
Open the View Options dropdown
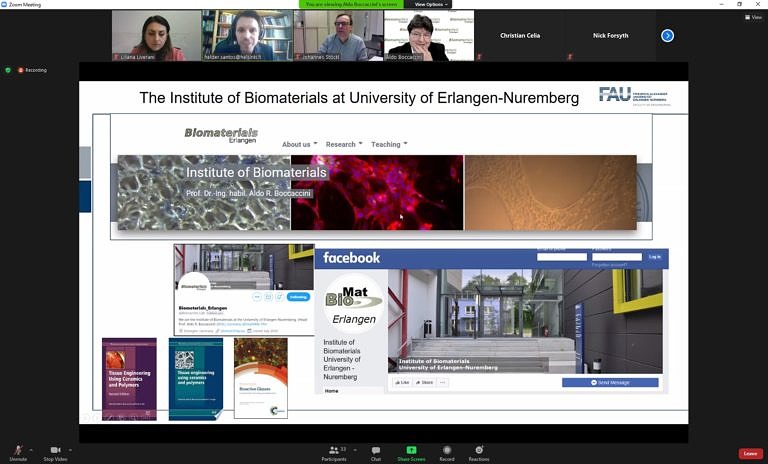pyautogui.click(x=431, y=4)
